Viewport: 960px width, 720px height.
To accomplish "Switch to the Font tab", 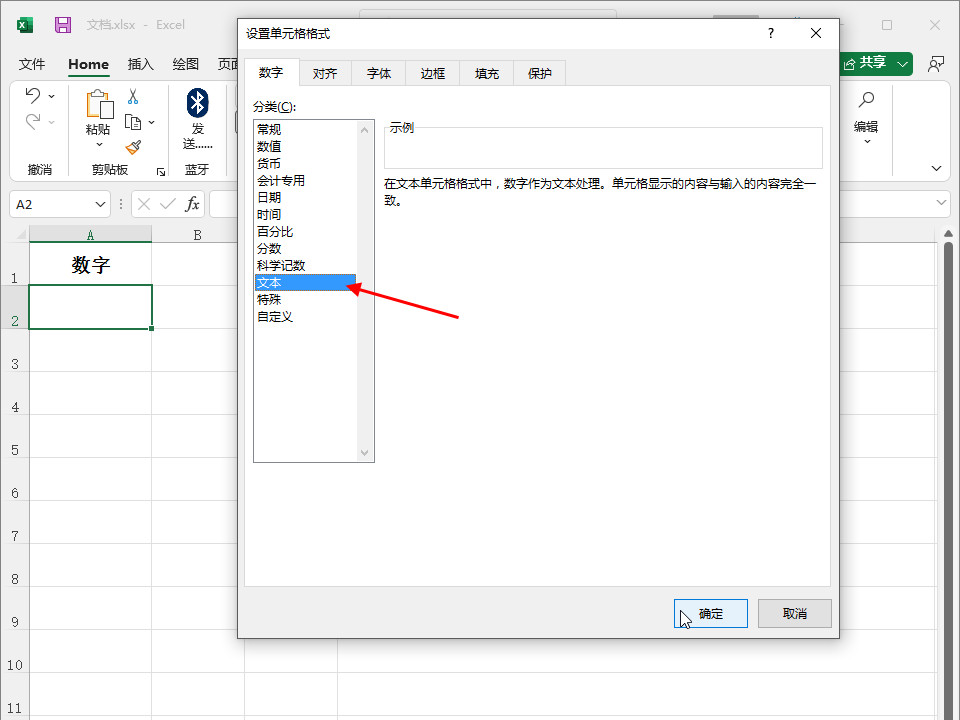I will 378,73.
